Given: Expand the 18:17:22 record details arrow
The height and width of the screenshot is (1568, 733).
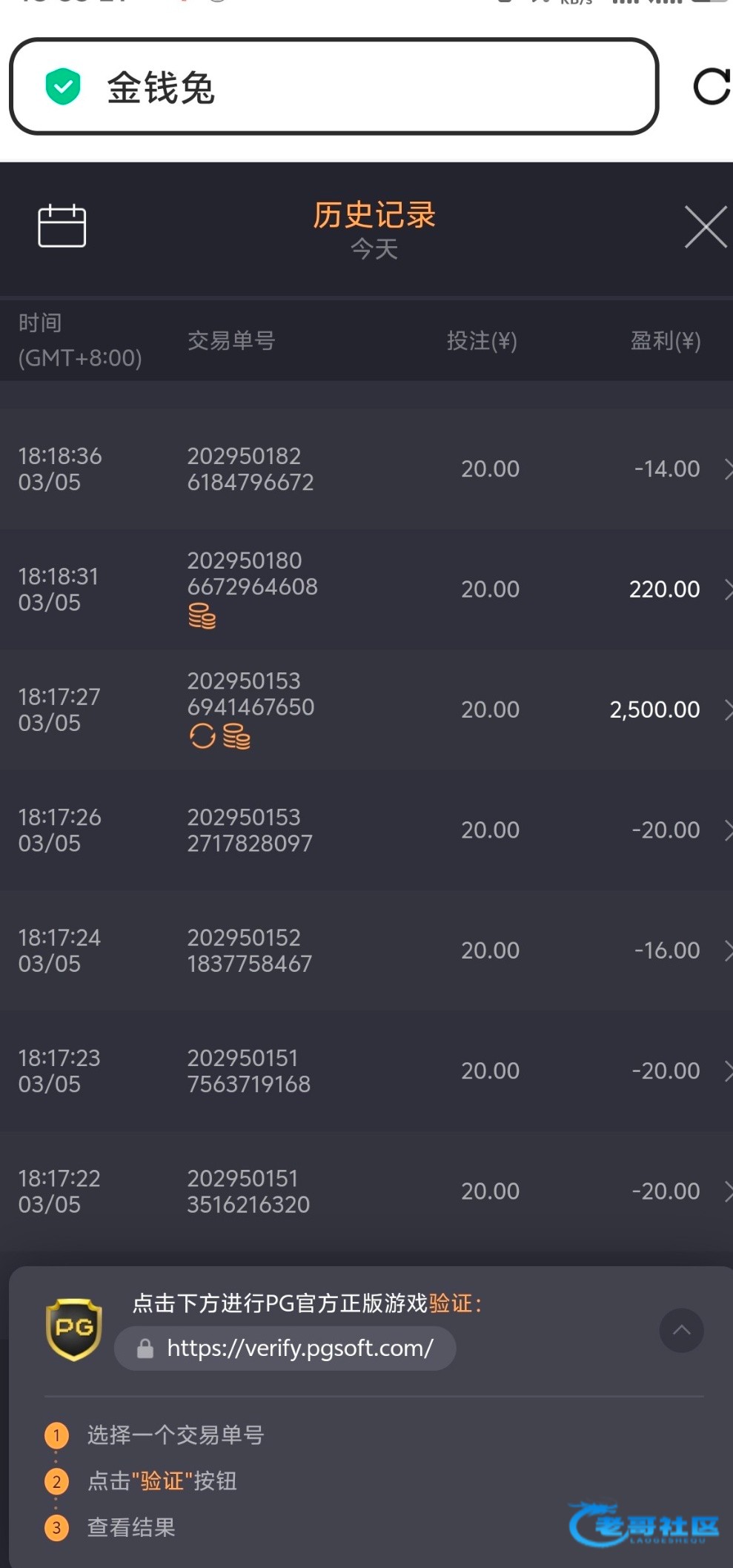Looking at the screenshot, I should click(726, 1191).
